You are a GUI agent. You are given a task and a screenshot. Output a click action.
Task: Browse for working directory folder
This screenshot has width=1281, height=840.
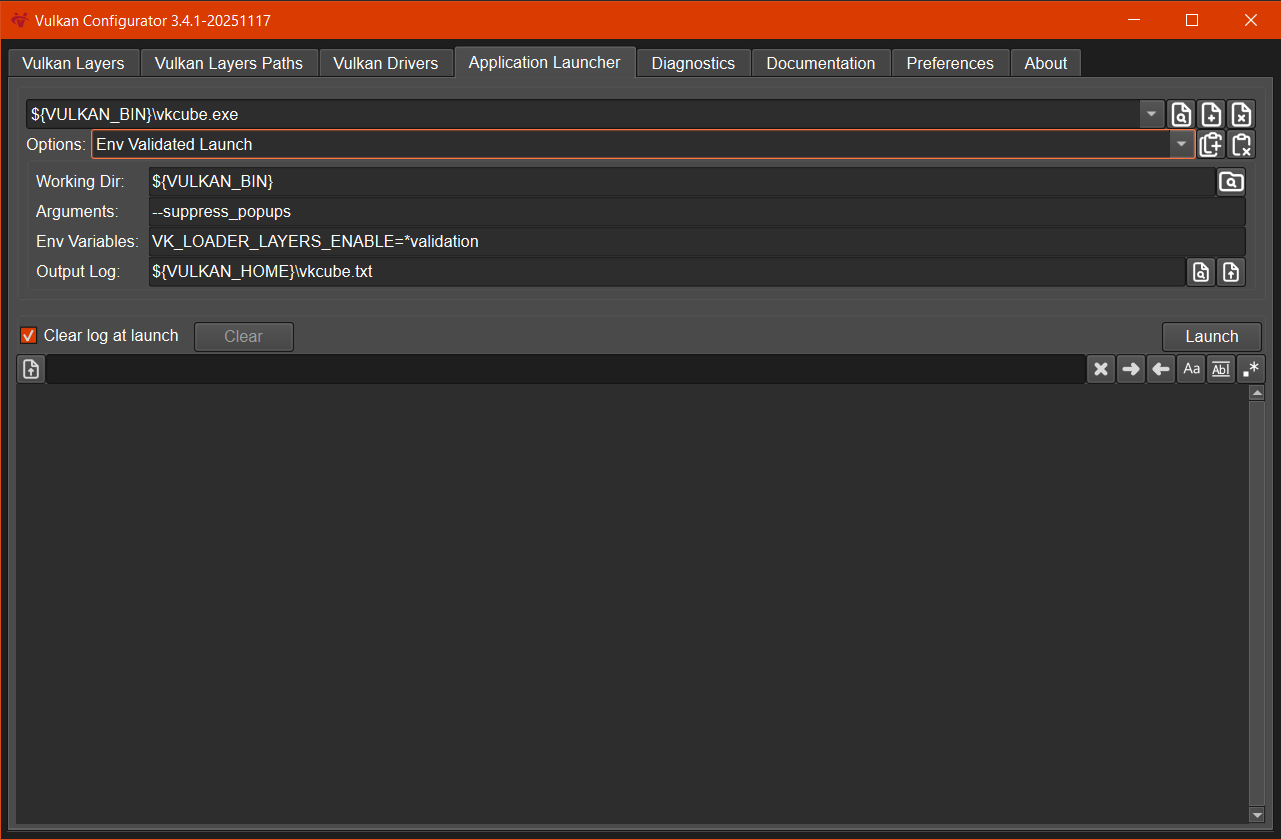coord(1231,182)
